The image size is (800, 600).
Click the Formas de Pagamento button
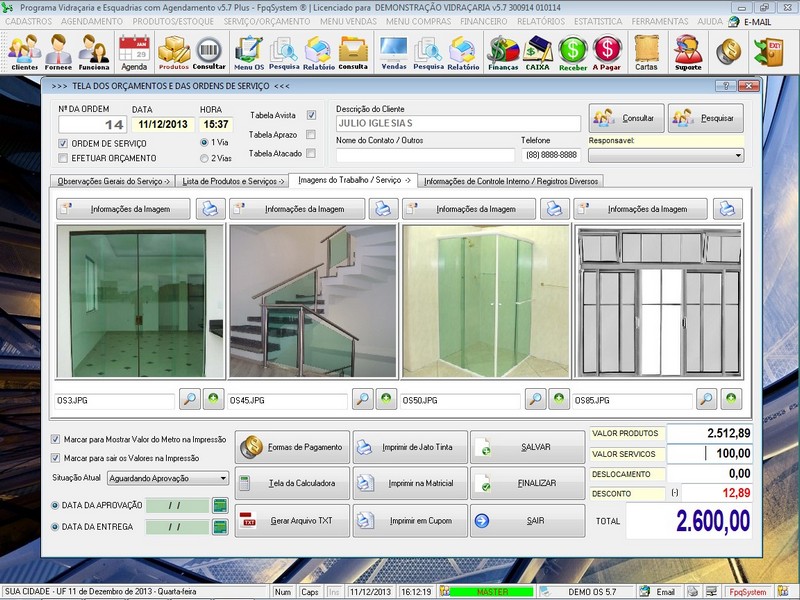(292, 447)
